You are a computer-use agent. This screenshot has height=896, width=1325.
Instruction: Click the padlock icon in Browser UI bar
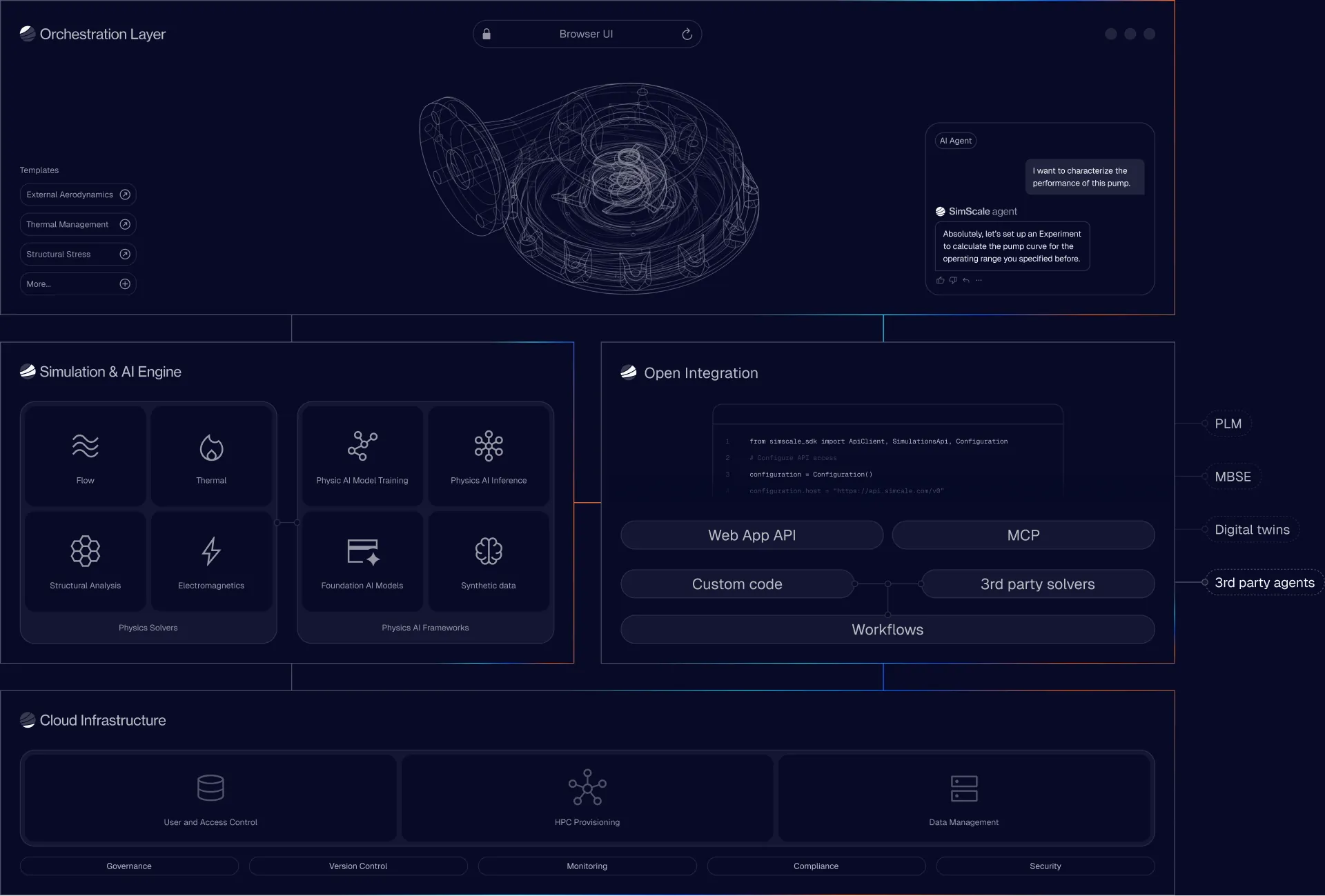487,34
